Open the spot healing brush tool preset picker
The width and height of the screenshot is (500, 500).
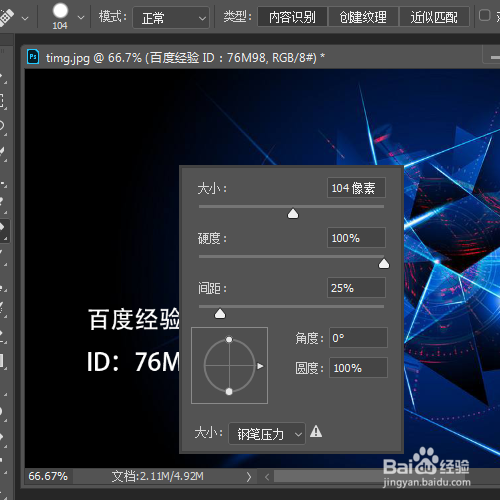coord(7,17)
